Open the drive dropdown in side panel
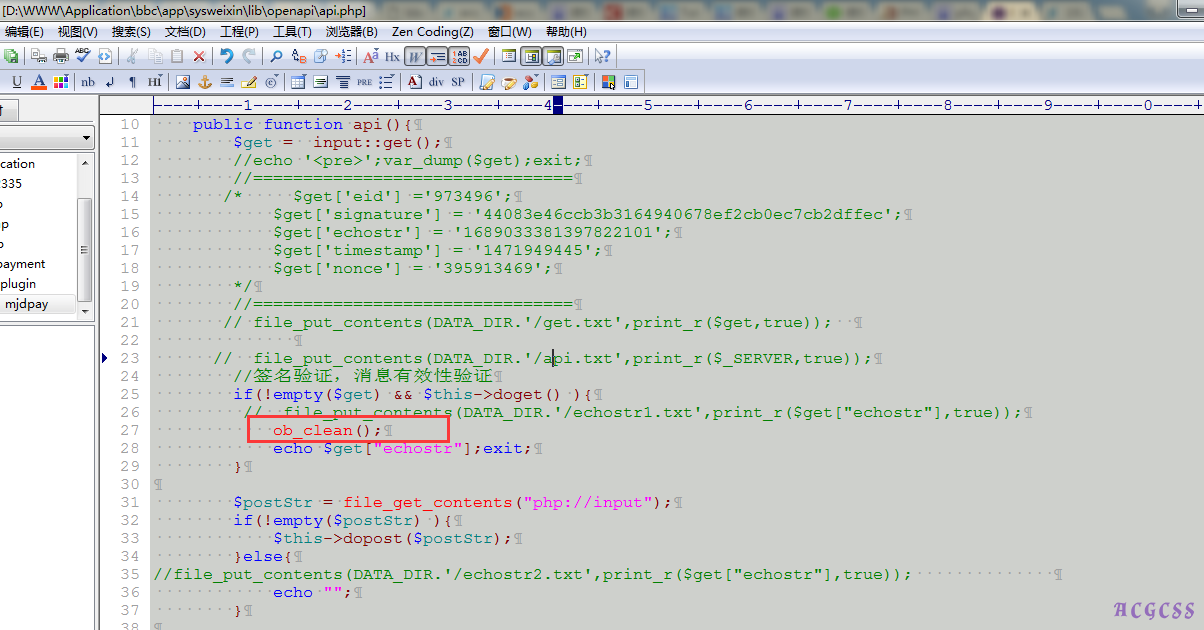 coord(87,137)
